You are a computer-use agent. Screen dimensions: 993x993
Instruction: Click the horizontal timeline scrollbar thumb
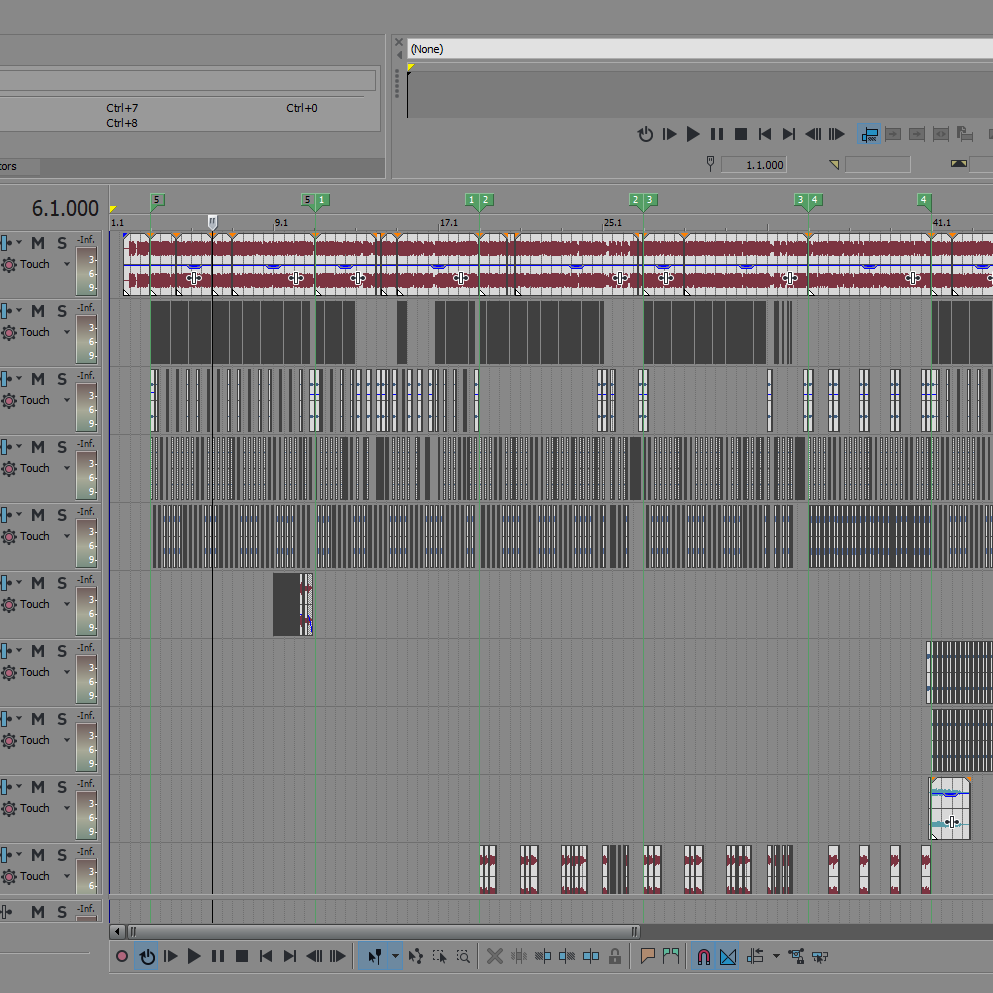[x=384, y=932]
